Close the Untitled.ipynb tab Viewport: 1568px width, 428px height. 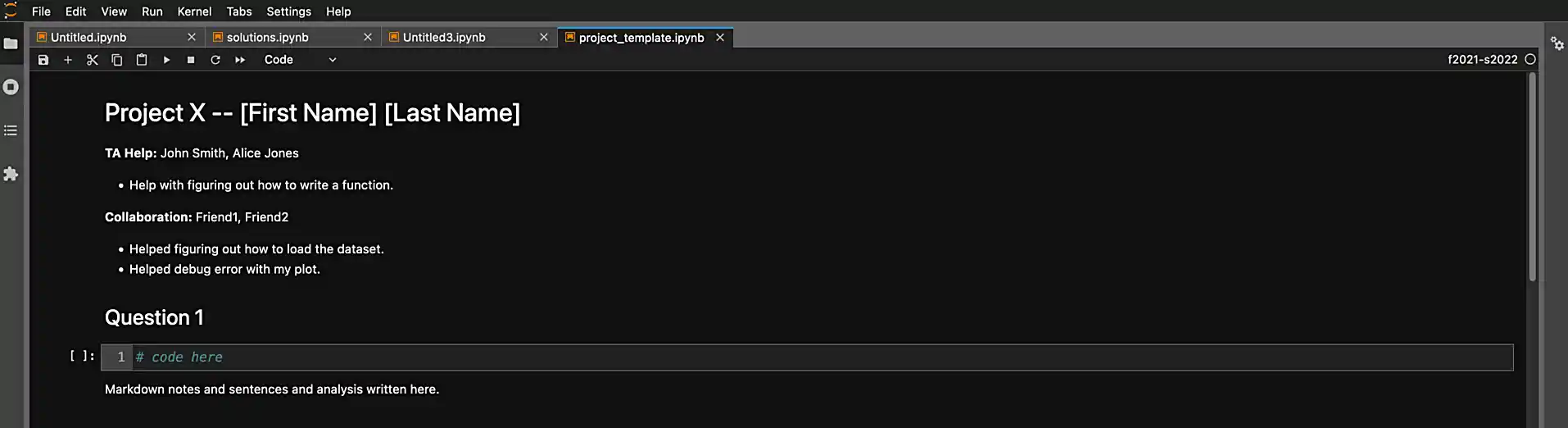pyautogui.click(x=192, y=38)
